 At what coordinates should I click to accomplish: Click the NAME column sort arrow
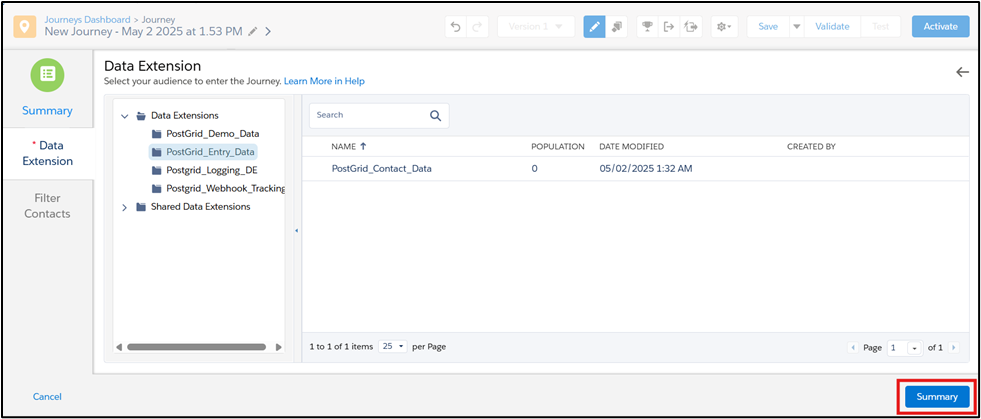pos(363,146)
